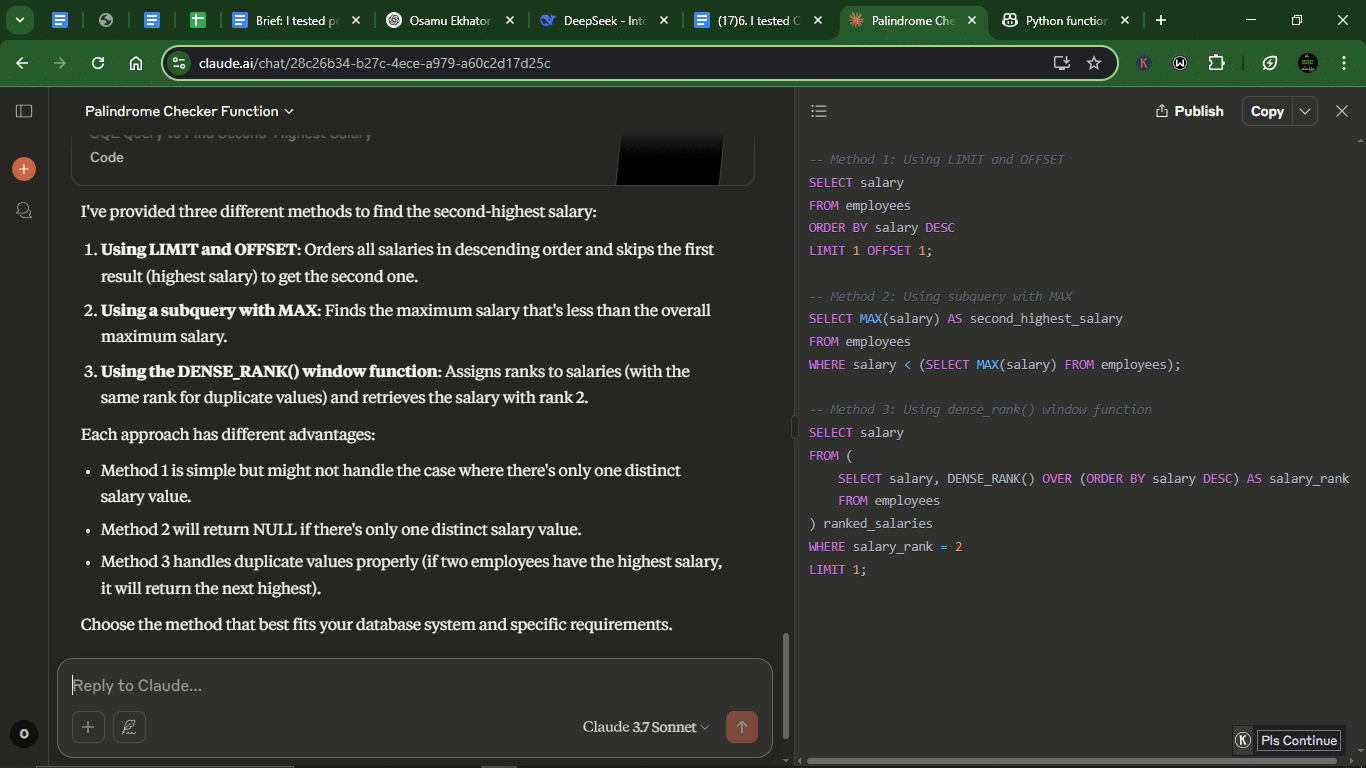This screenshot has height=768, width=1366.
Task: Go back to previous page
Action: [x=22, y=63]
